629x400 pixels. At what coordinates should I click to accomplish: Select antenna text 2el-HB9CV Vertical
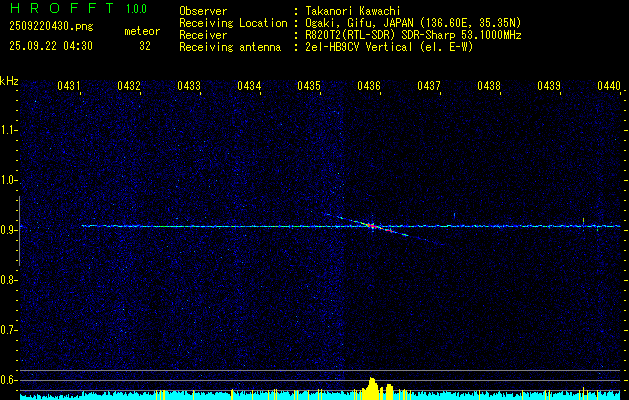pyautogui.click(x=359, y=47)
